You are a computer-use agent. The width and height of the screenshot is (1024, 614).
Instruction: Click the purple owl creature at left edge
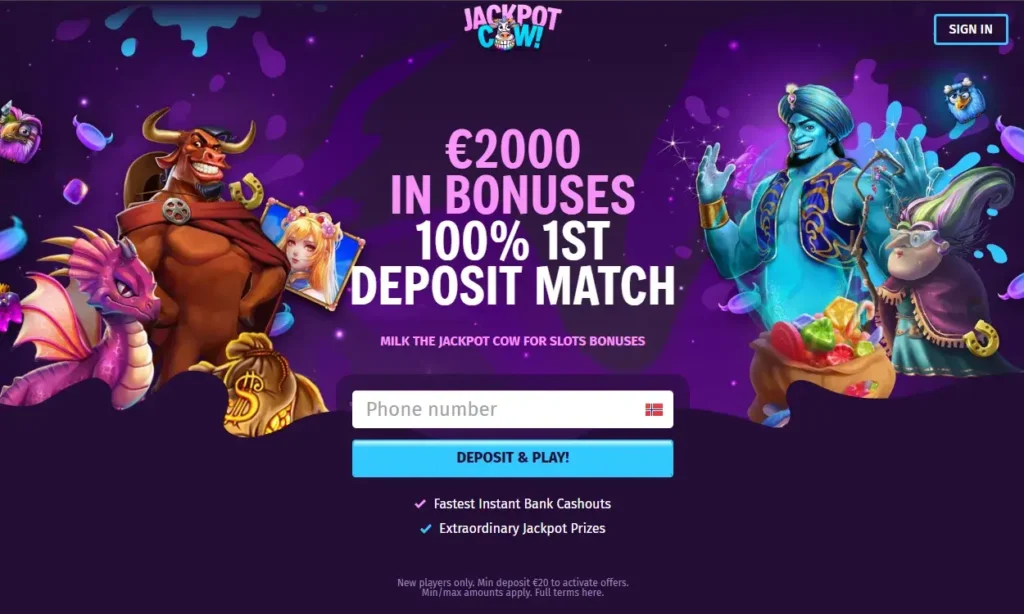[20, 132]
